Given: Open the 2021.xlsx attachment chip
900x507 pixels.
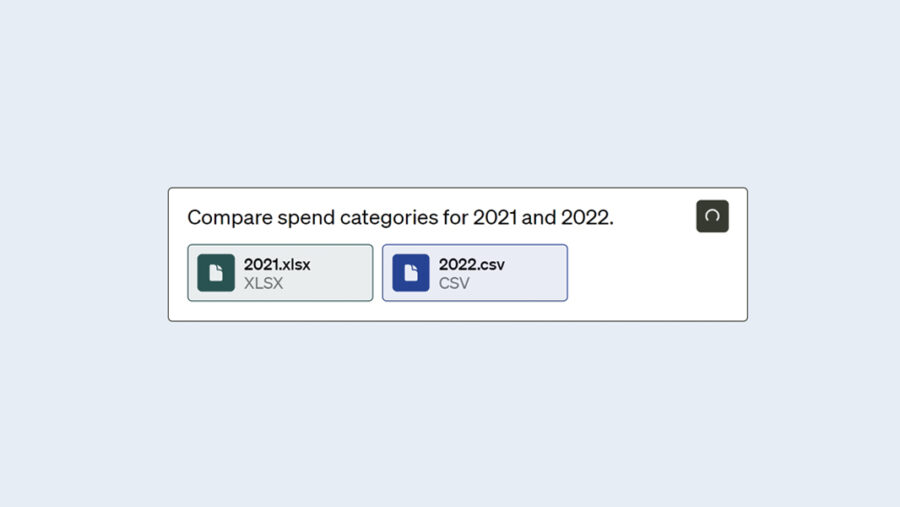Looking at the screenshot, I should click(x=280, y=273).
